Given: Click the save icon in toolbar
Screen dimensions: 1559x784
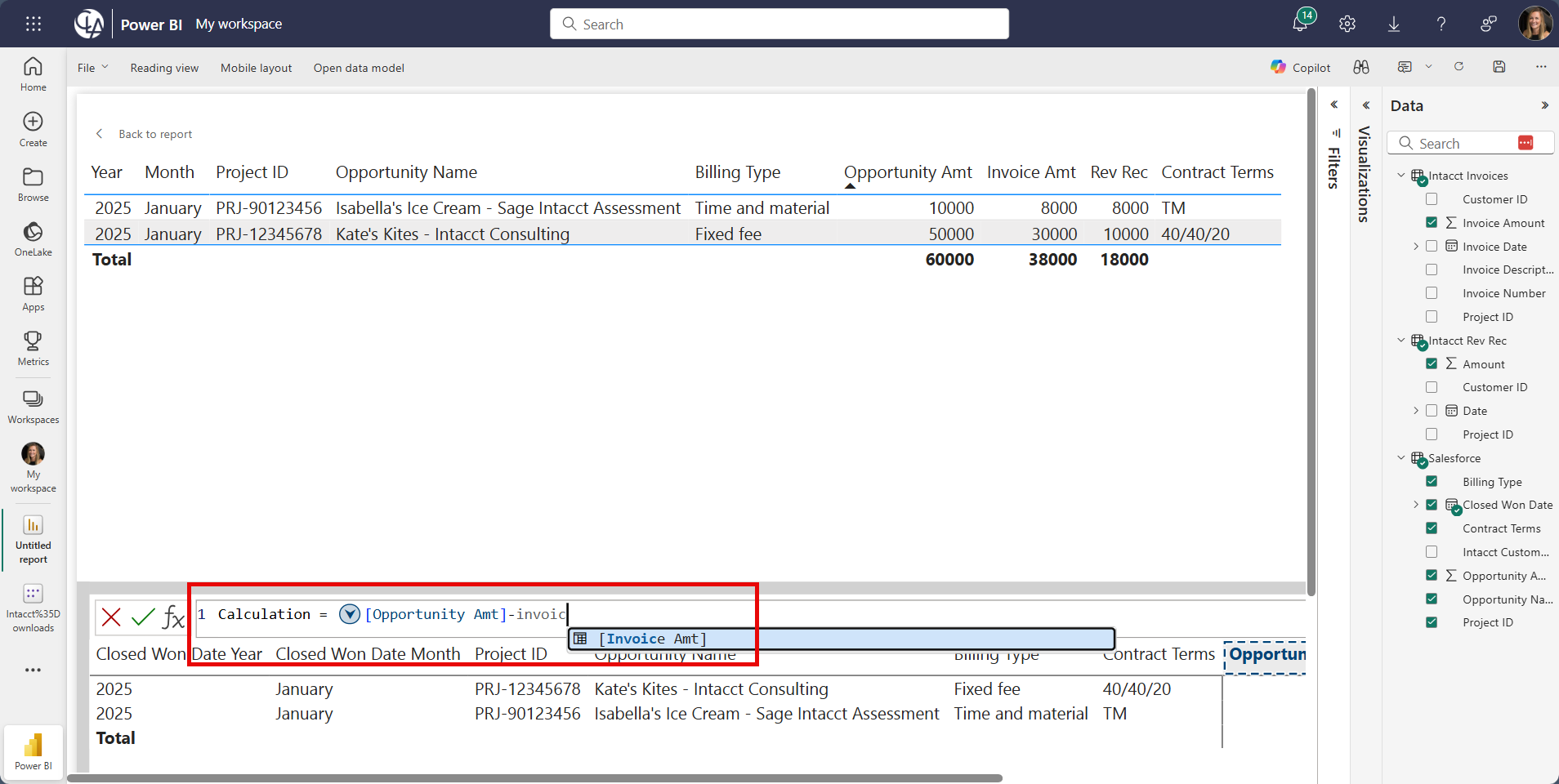Looking at the screenshot, I should click(x=1499, y=67).
